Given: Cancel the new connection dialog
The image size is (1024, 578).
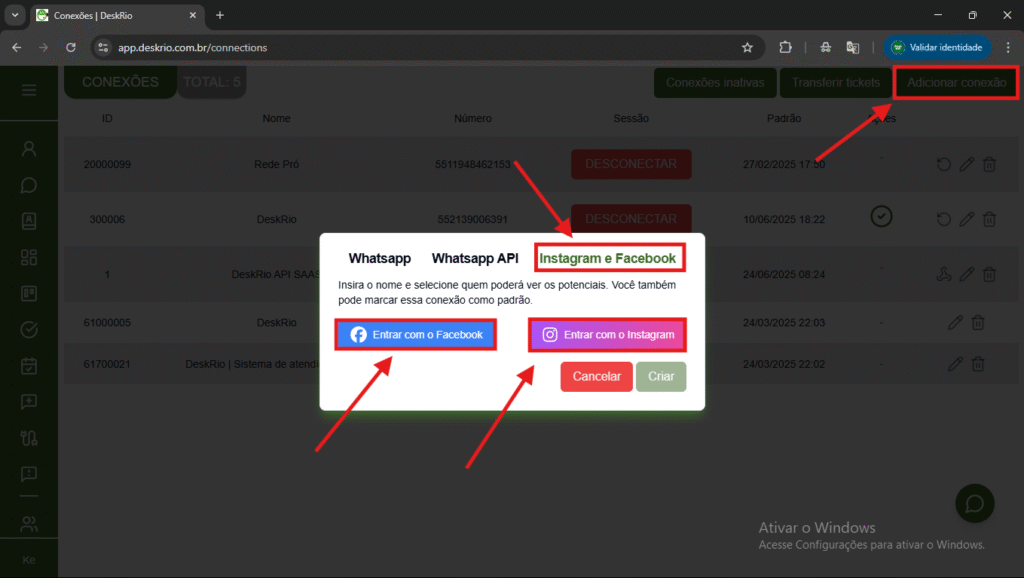Looking at the screenshot, I should tap(596, 377).
